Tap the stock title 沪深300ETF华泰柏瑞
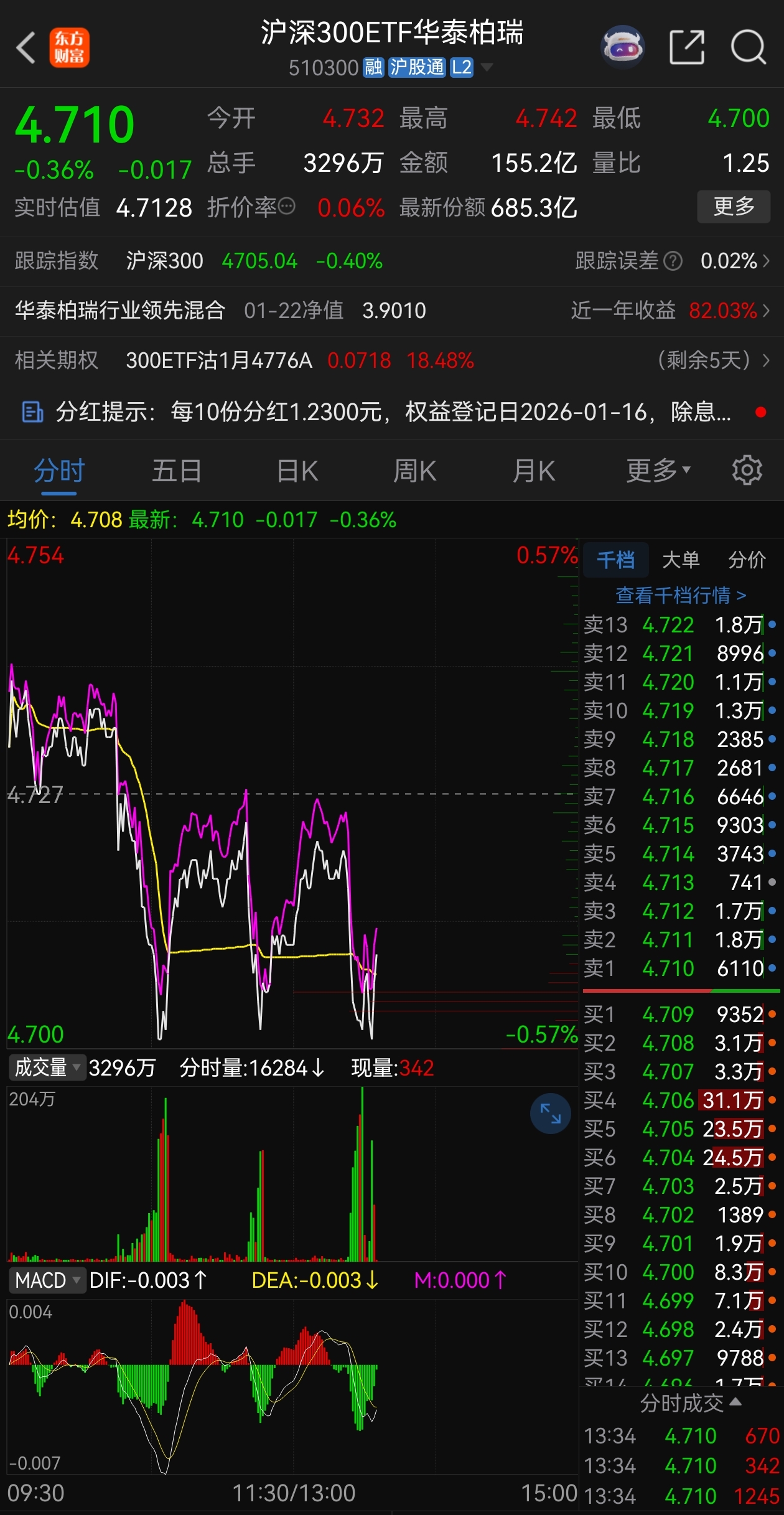This screenshot has height=1515, width=784. pyautogui.click(x=392, y=32)
